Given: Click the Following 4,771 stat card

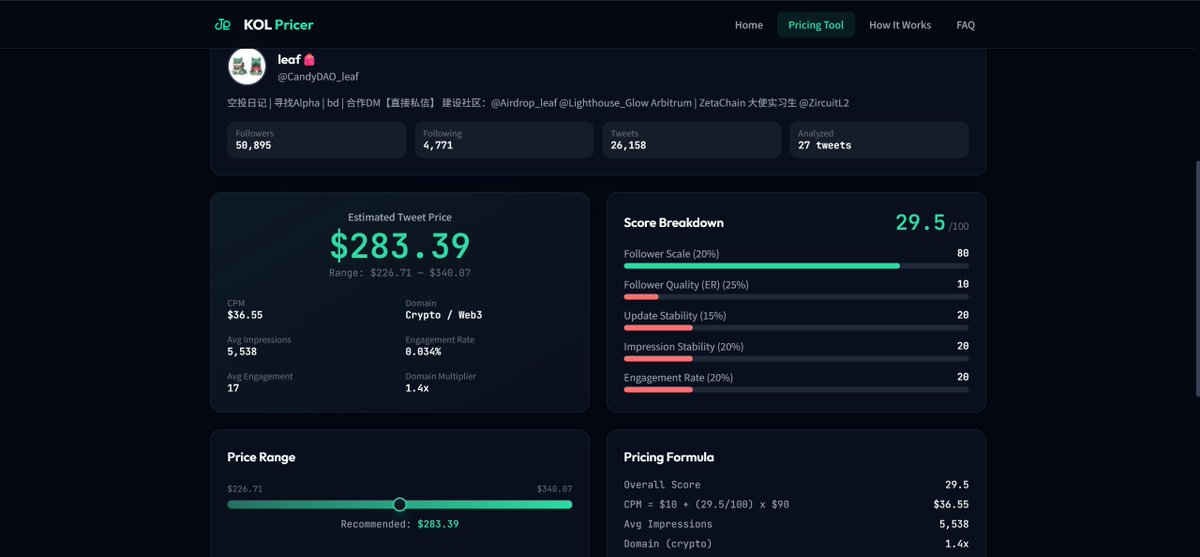Looking at the screenshot, I should (x=503, y=140).
